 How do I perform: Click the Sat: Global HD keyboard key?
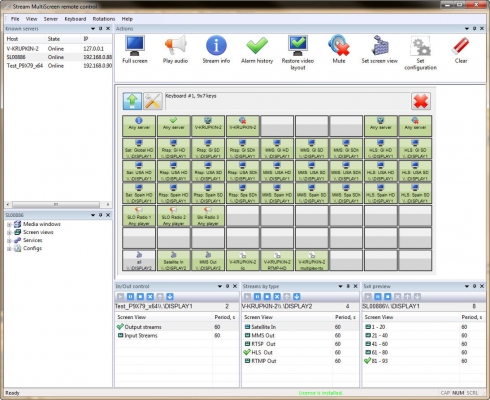click(x=139, y=149)
